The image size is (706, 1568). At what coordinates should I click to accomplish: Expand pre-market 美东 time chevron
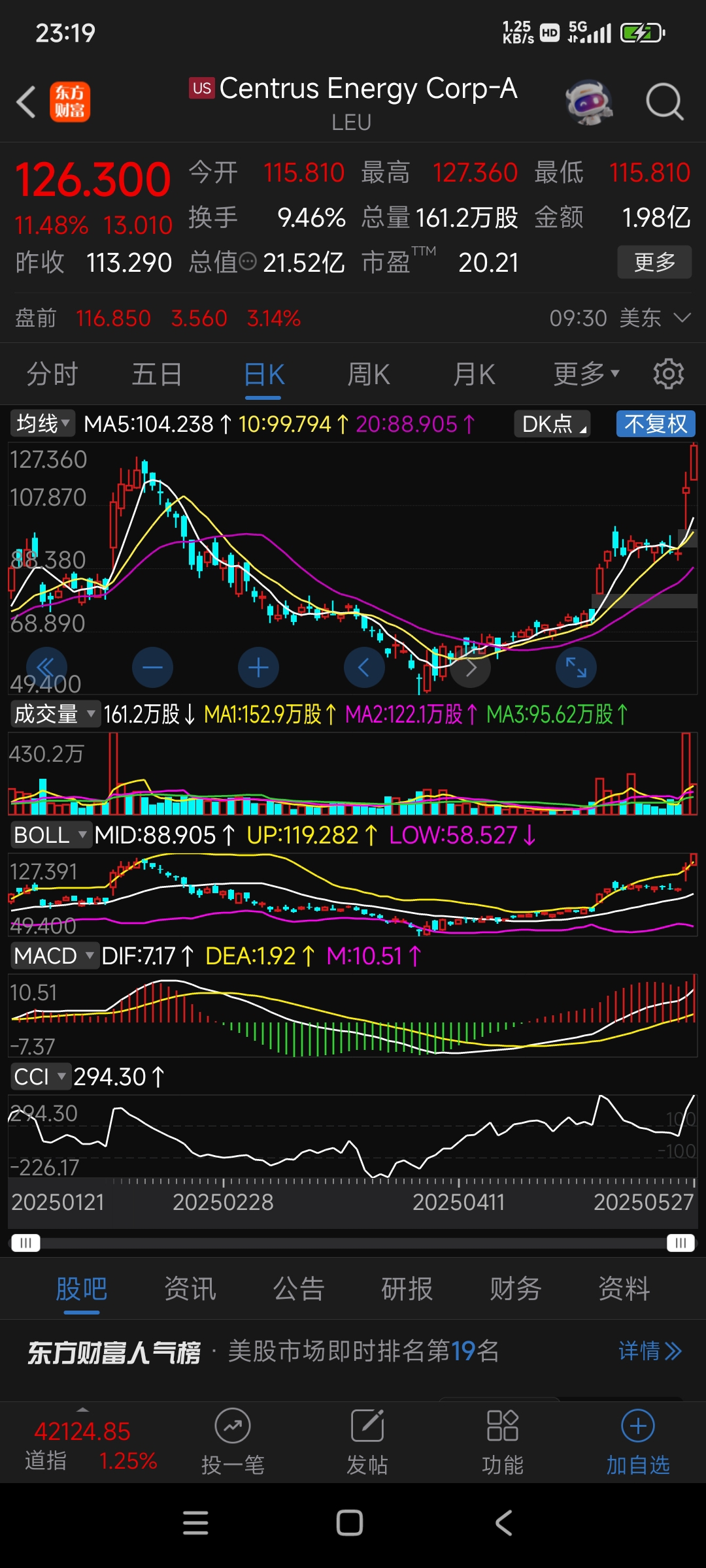click(682, 318)
